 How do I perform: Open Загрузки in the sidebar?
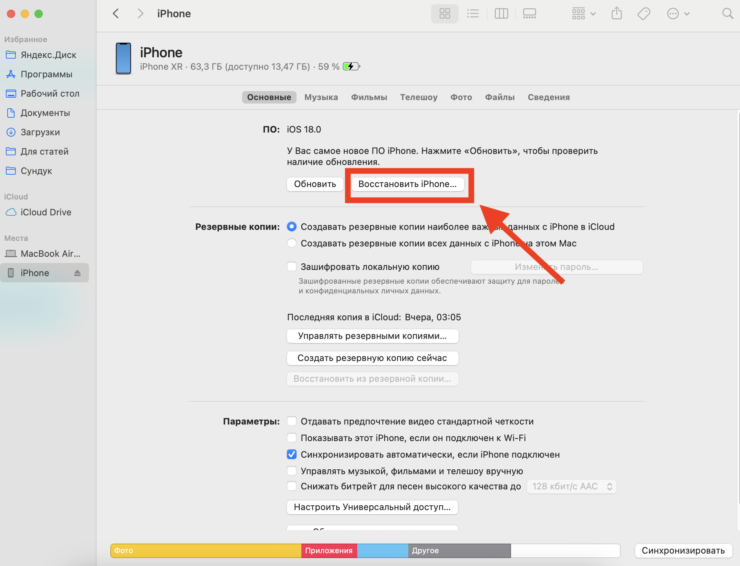pyautogui.click(x=33, y=132)
